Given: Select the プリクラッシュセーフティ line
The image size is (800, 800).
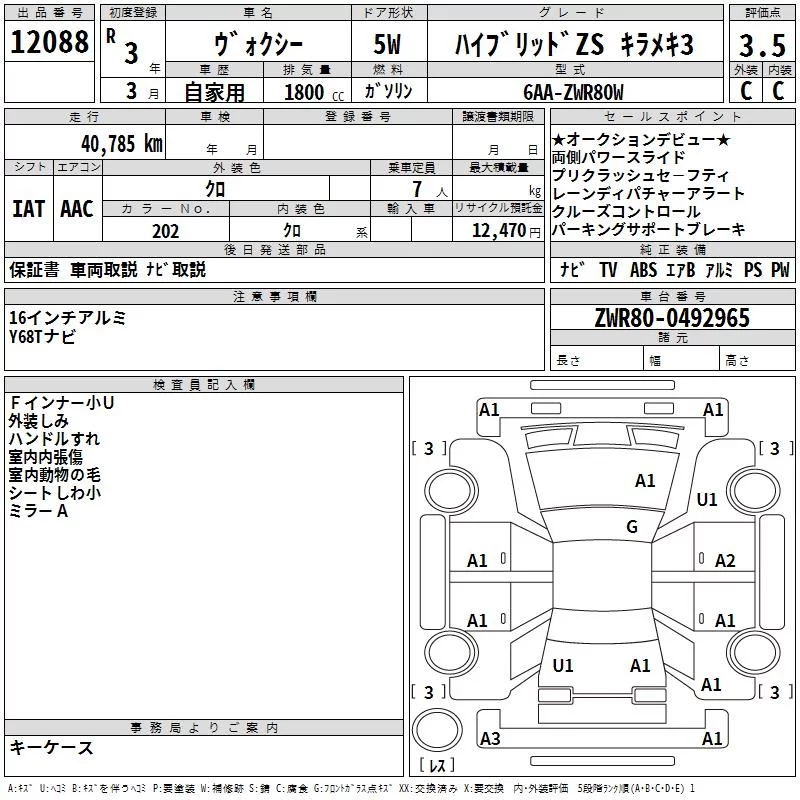Looking at the screenshot, I should click(640, 176).
